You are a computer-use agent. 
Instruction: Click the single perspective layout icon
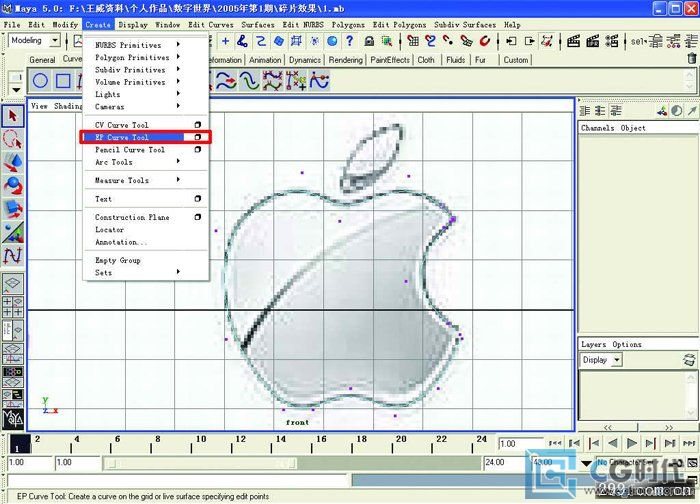12,283
